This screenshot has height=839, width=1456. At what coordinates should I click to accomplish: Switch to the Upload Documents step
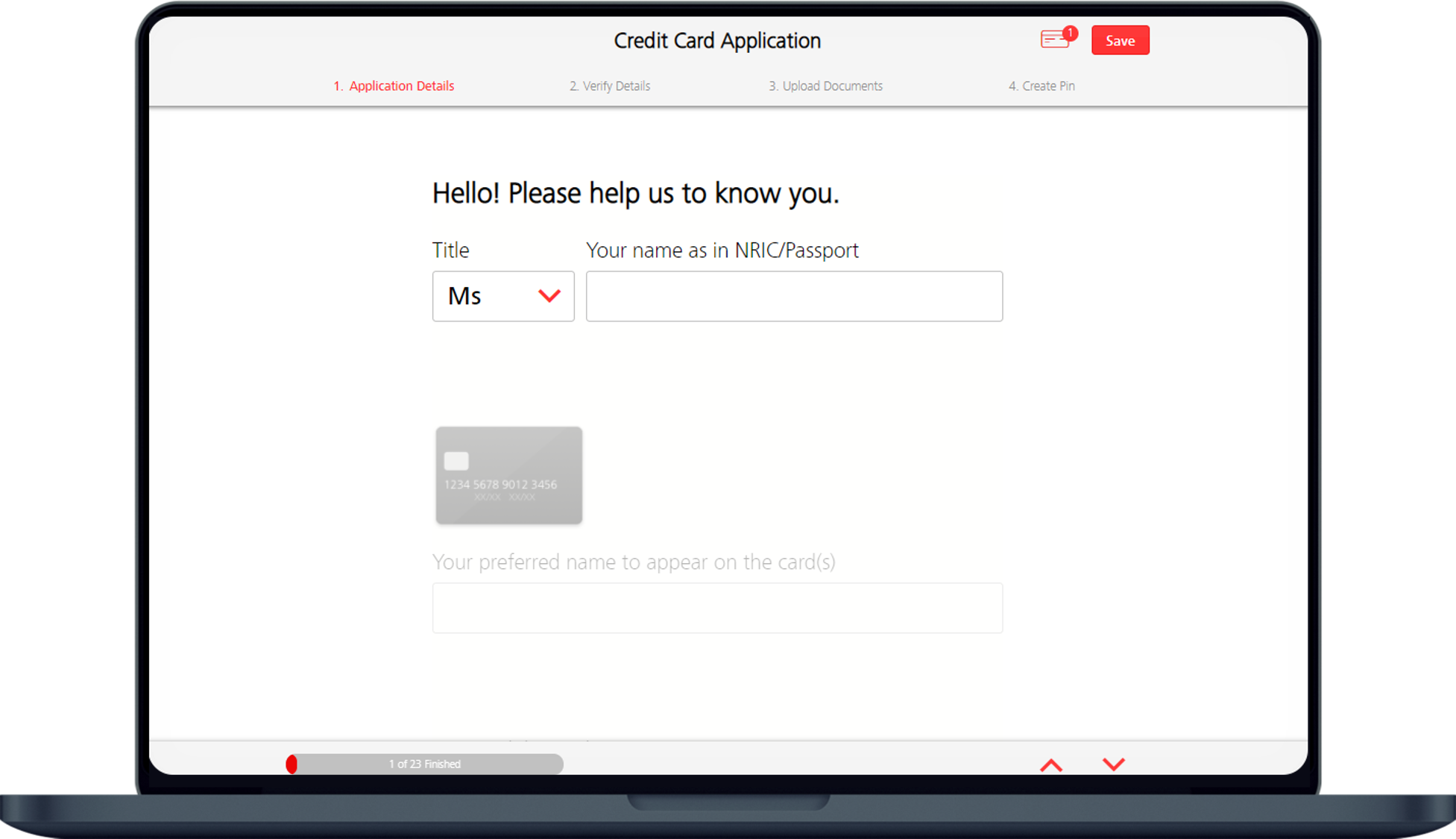coord(825,86)
